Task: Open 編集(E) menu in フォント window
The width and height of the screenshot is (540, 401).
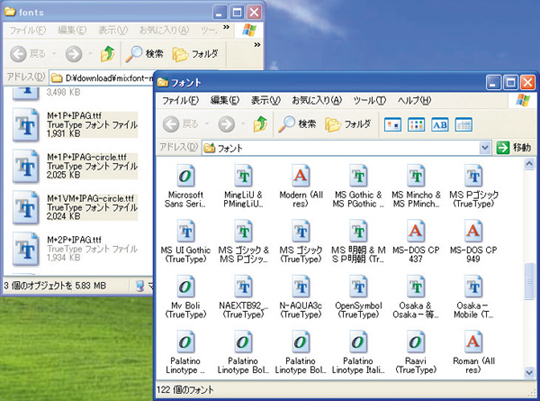Action: pyautogui.click(x=225, y=101)
